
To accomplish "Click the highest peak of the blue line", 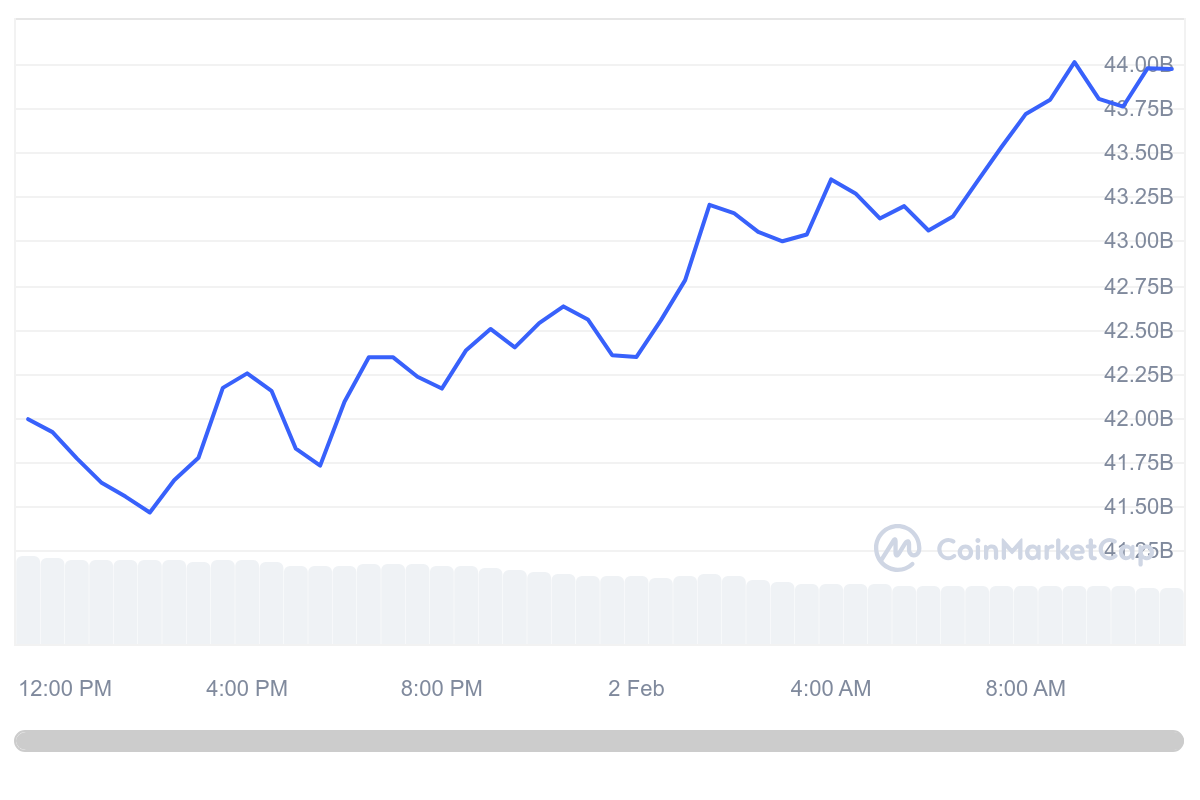I will [x=1075, y=62].
